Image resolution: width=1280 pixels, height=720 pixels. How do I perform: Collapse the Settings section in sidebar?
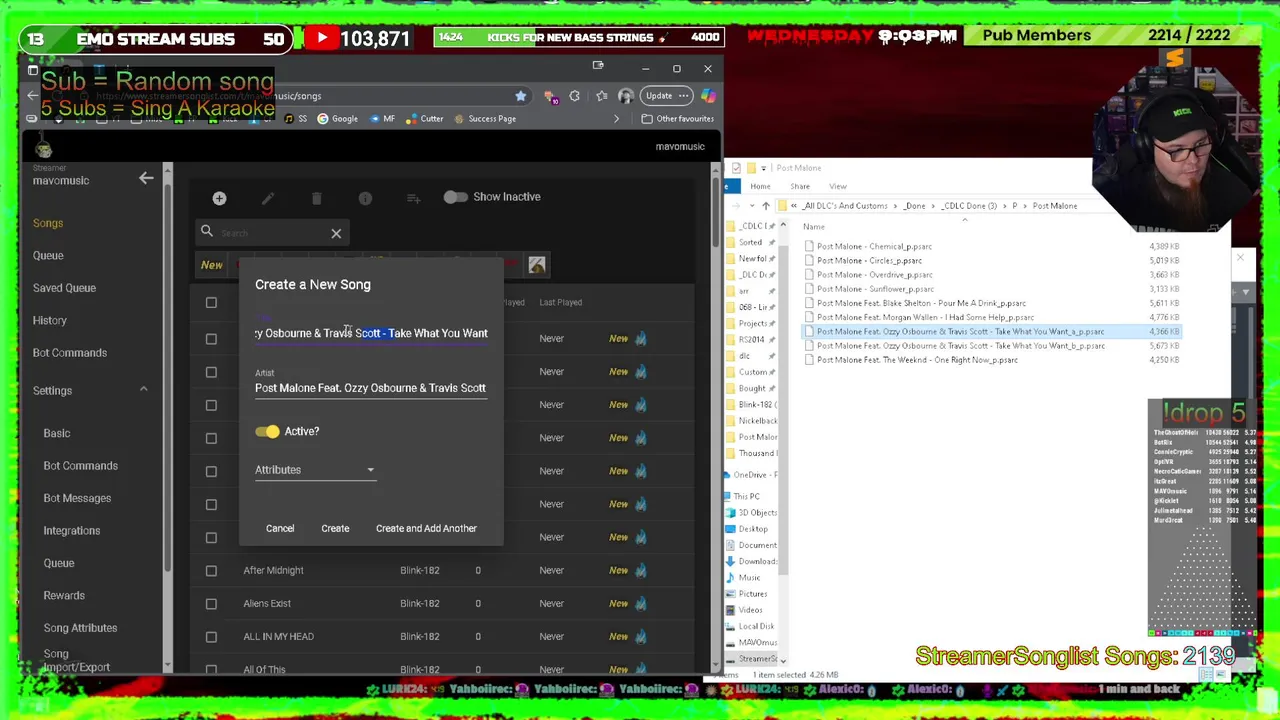(143, 390)
